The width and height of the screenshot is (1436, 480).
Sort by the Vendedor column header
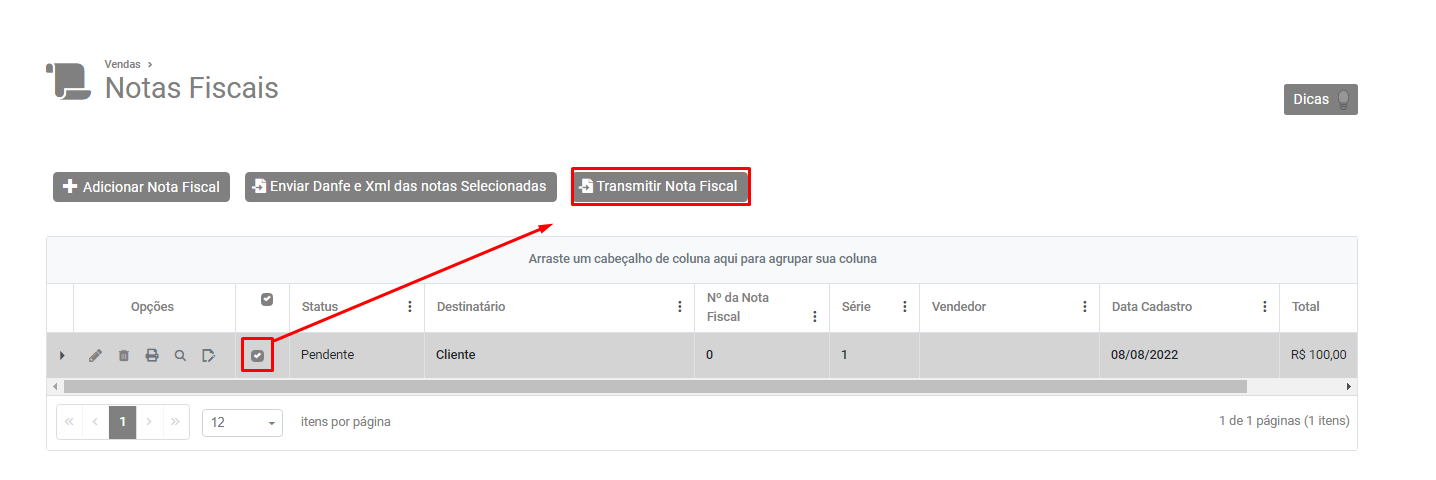tap(958, 307)
